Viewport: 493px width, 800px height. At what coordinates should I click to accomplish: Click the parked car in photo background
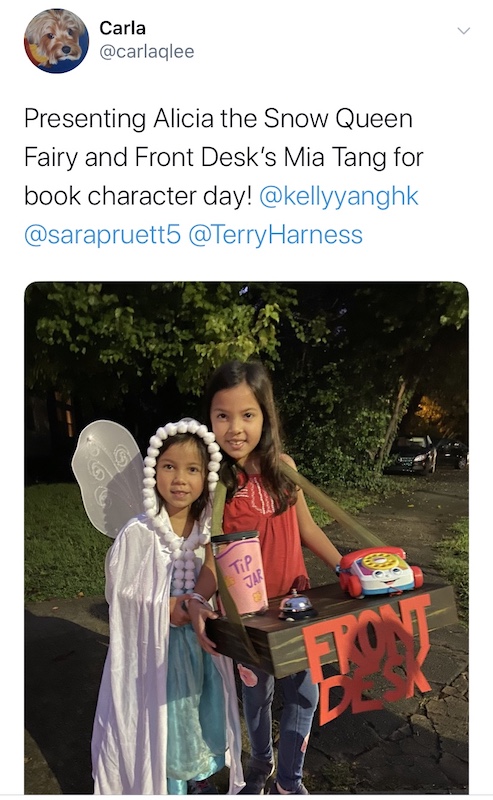coord(413,454)
